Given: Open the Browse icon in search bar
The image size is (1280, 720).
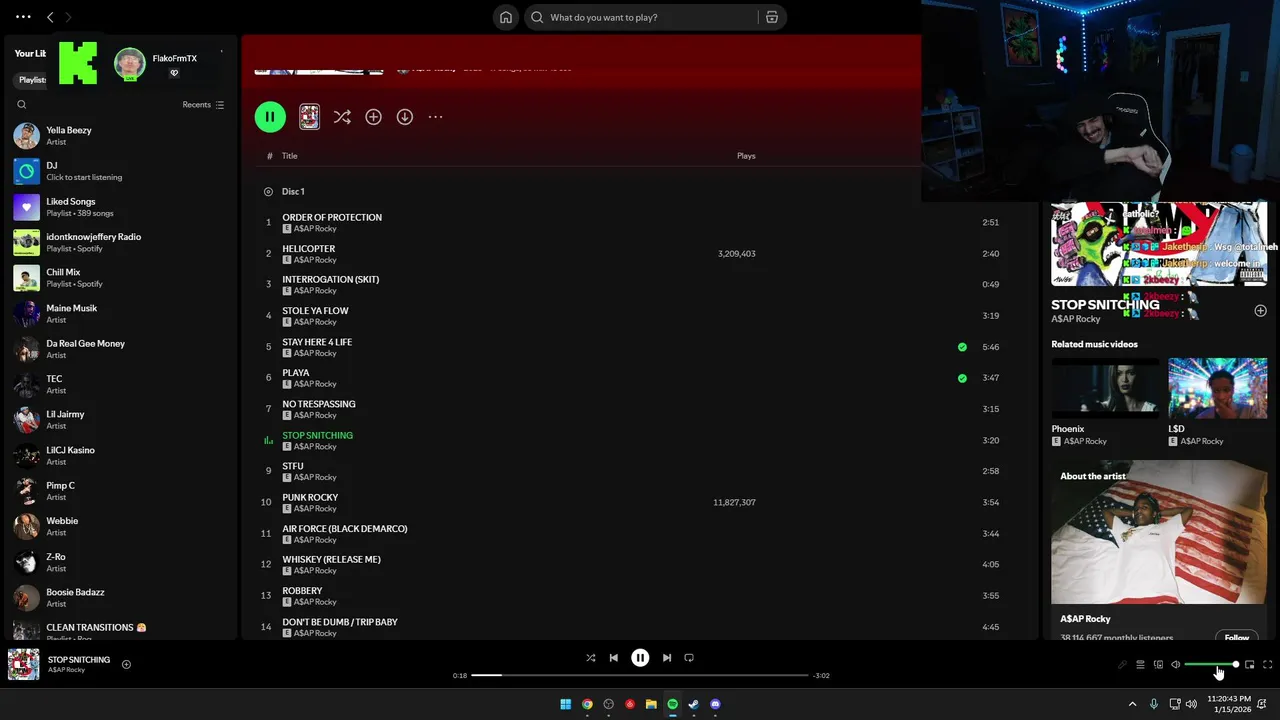Looking at the screenshot, I should (772, 17).
